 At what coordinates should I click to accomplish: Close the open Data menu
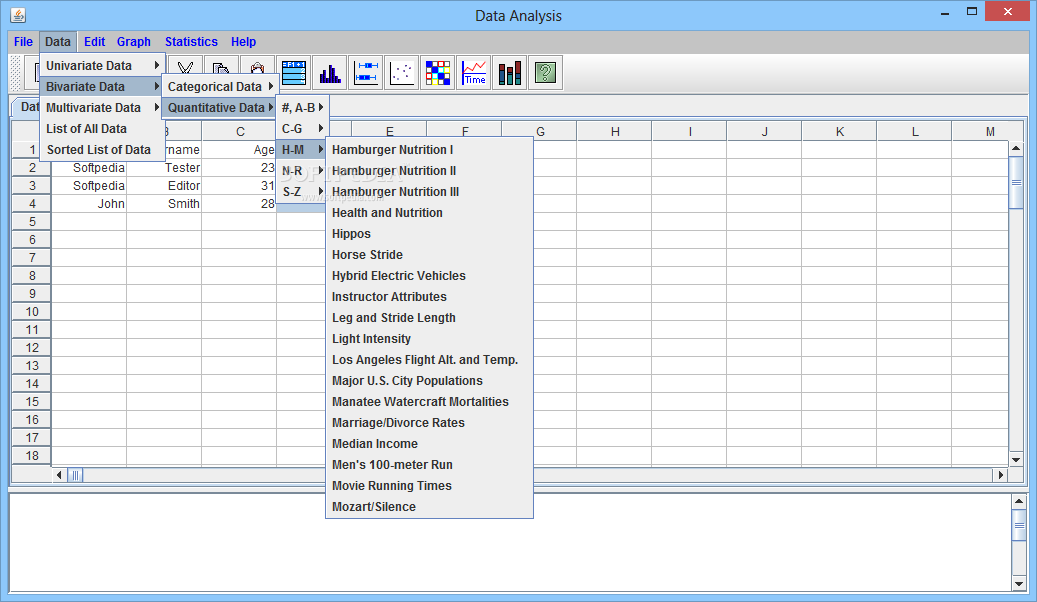point(58,42)
